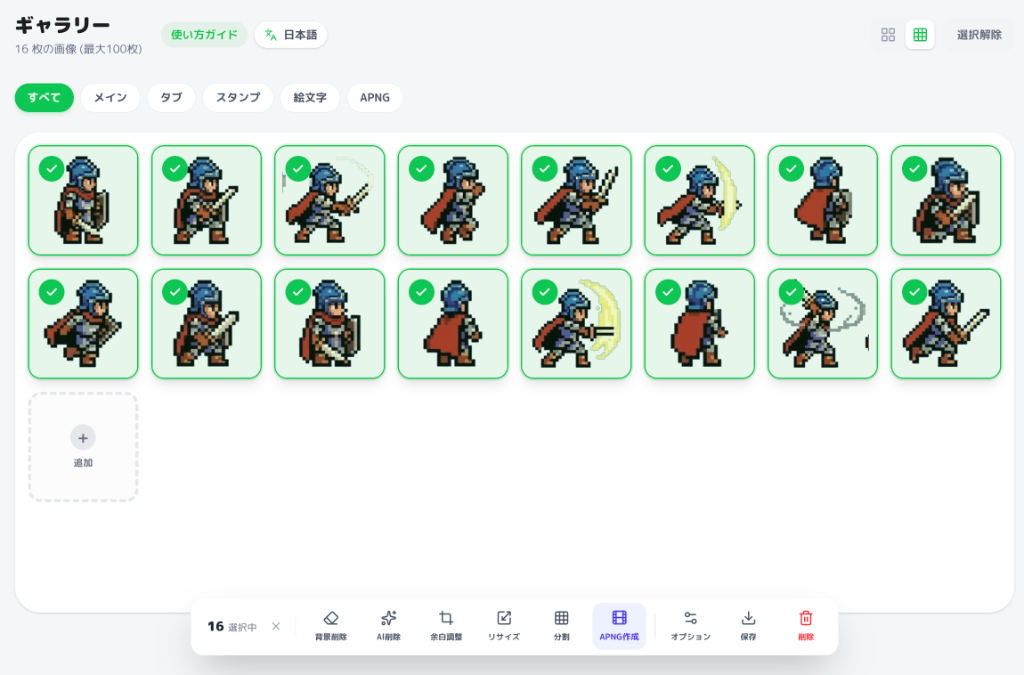Select the 分割 split tool
1024x675 pixels.
[x=561, y=625]
